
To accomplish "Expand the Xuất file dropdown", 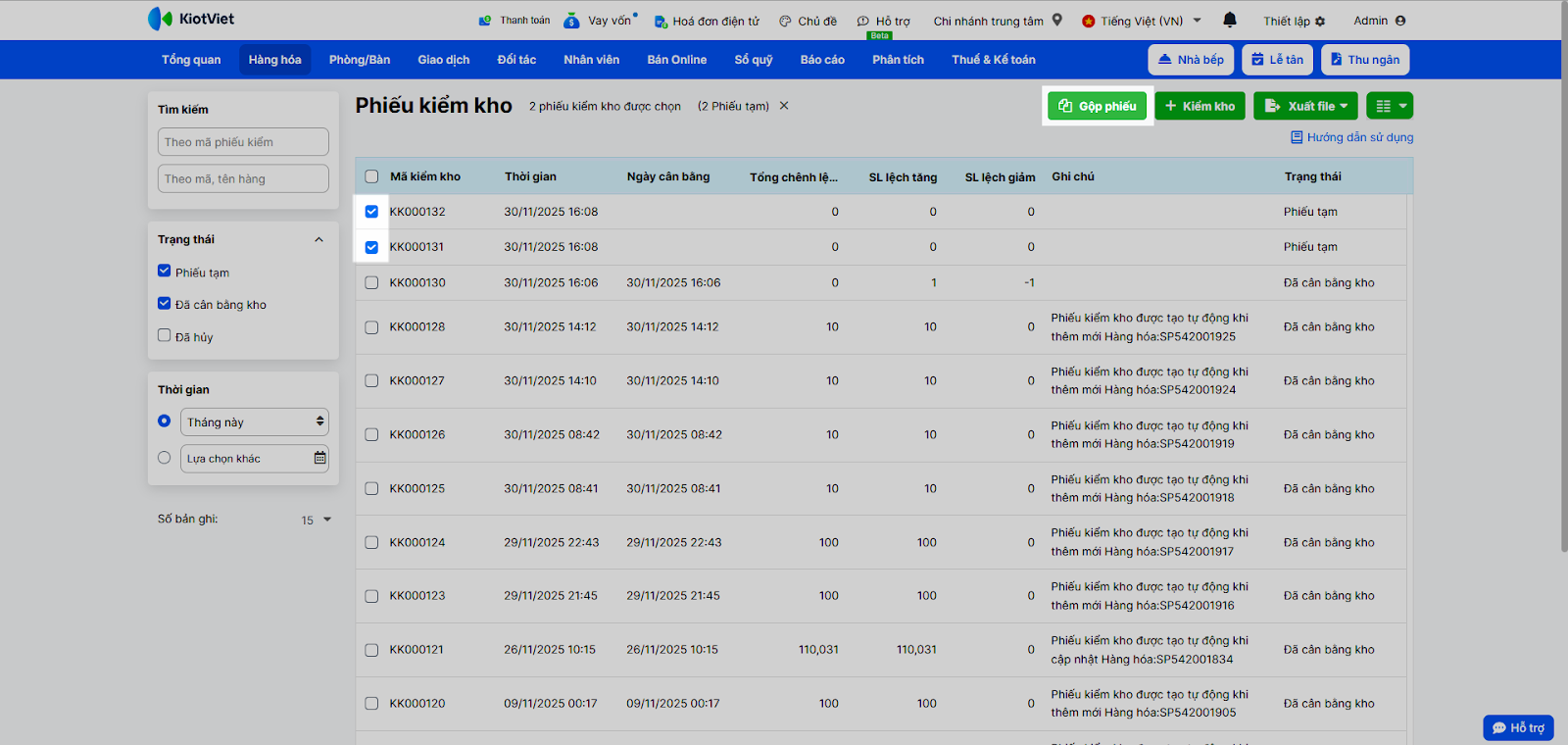I will coord(1305,106).
